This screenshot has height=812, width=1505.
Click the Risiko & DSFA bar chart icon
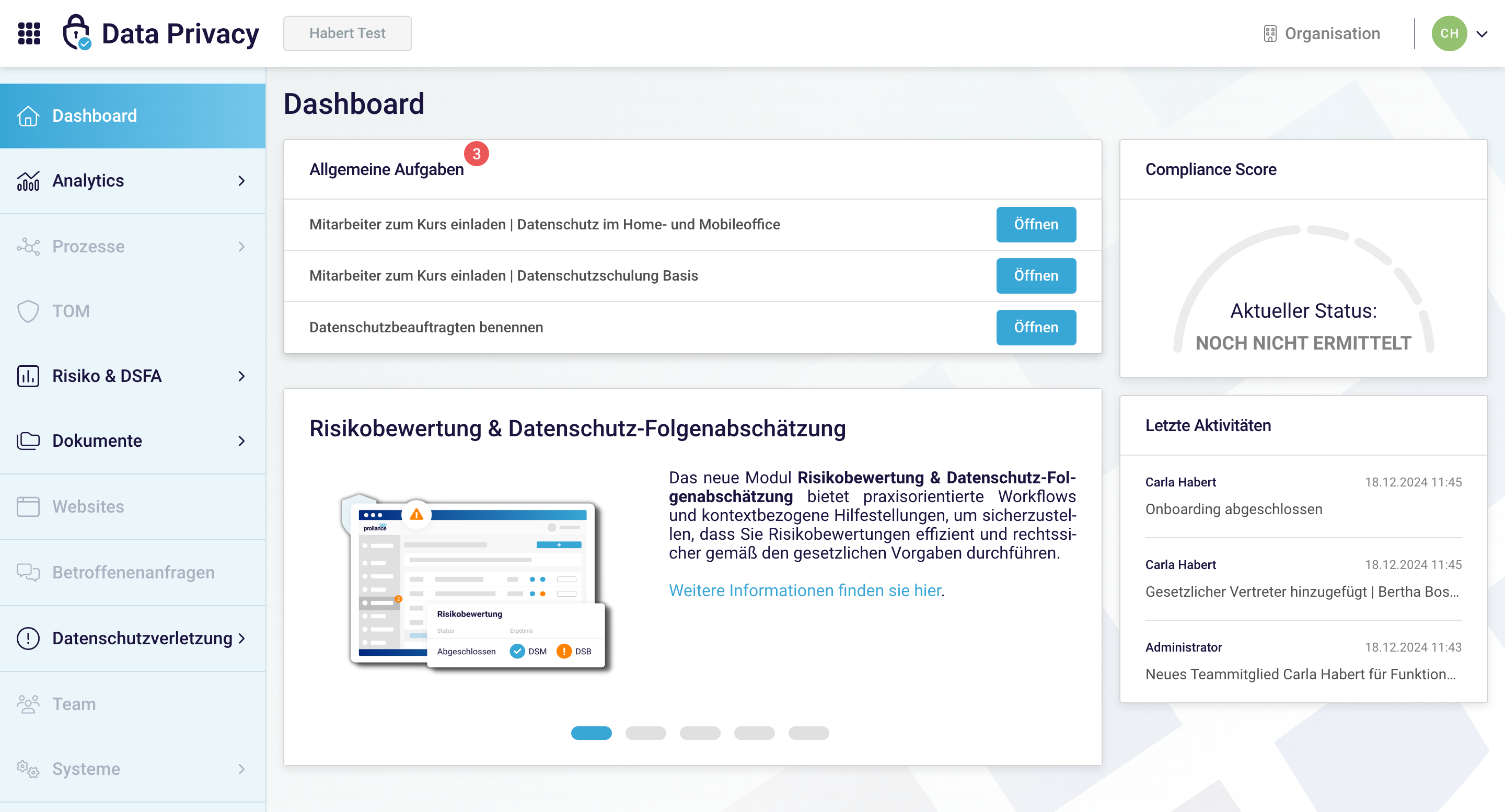pyautogui.click(x=28, y=376)
